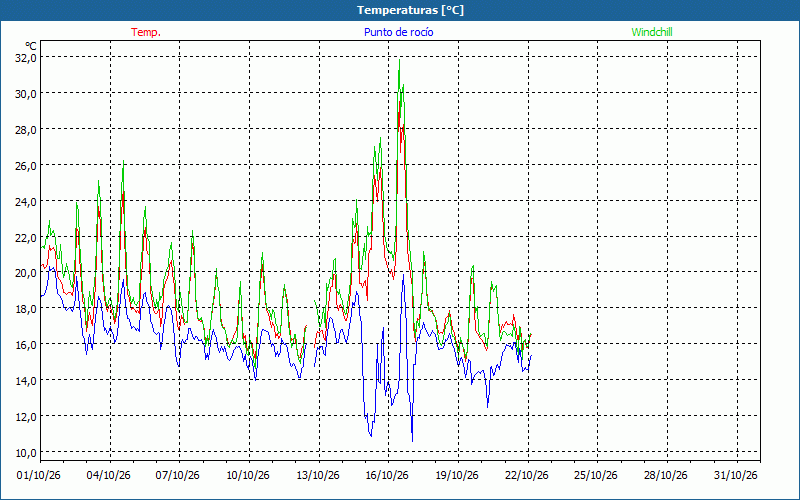Click the 10,0 y-axis label
Viewport: 800px width, 500px height.
(26, 453)
